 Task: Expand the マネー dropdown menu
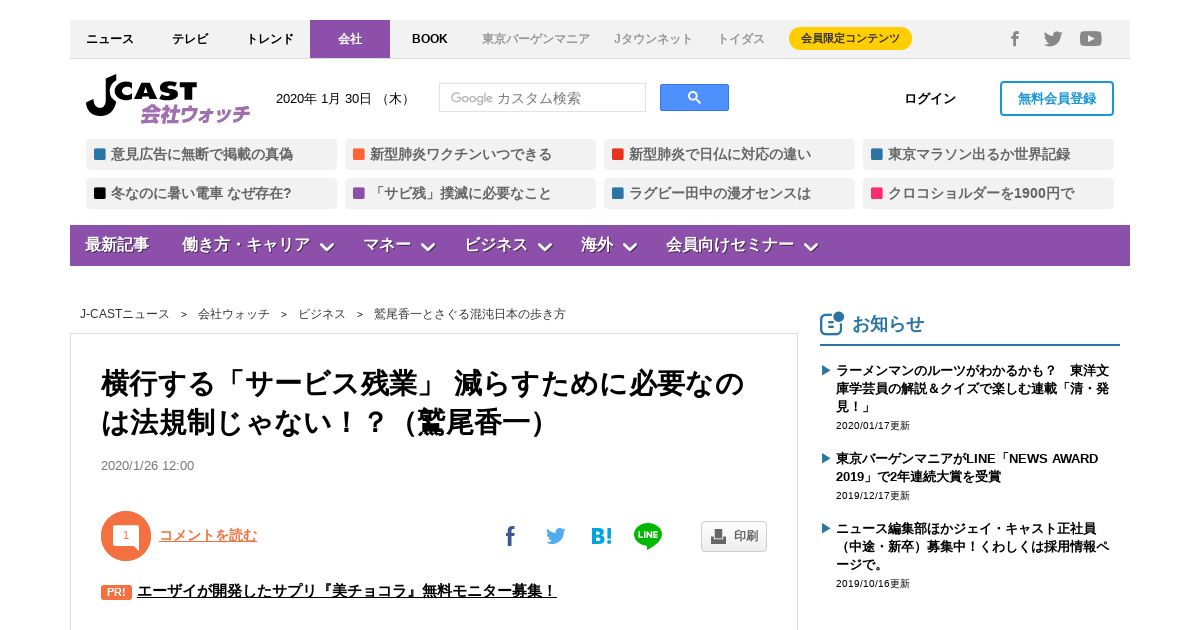[399, 245]
